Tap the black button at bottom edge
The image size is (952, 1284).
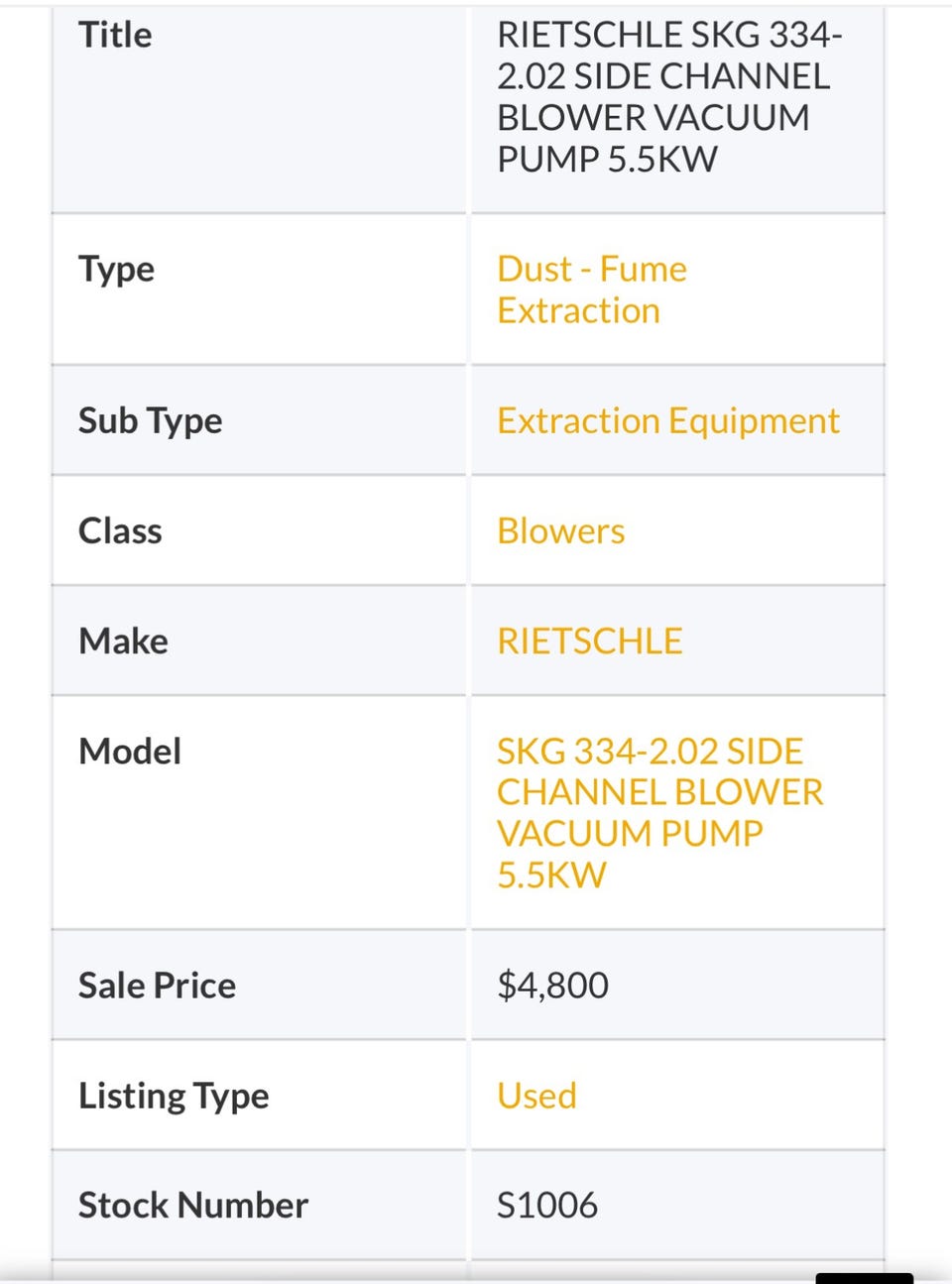coord(864,1278)
